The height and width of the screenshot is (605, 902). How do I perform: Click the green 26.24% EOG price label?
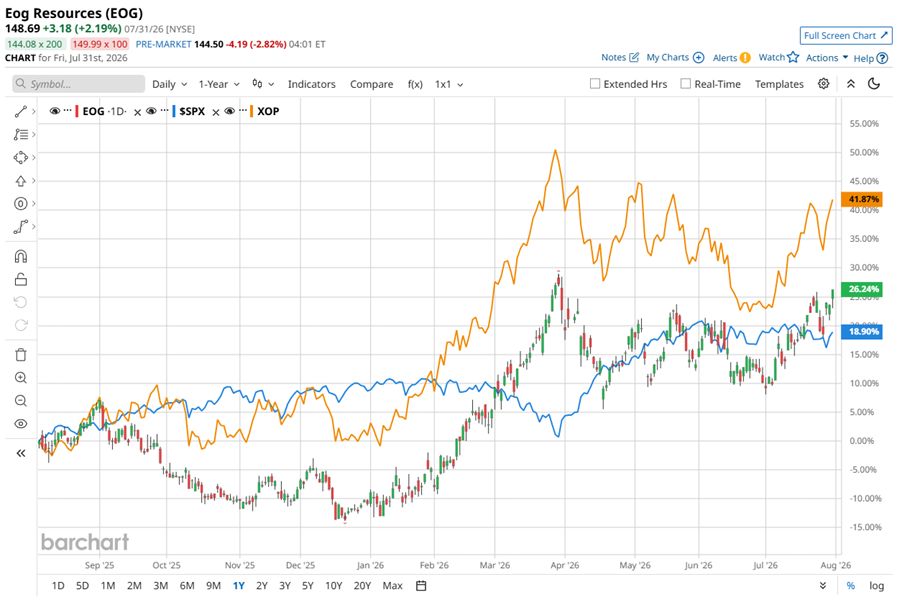coord(862,289)
